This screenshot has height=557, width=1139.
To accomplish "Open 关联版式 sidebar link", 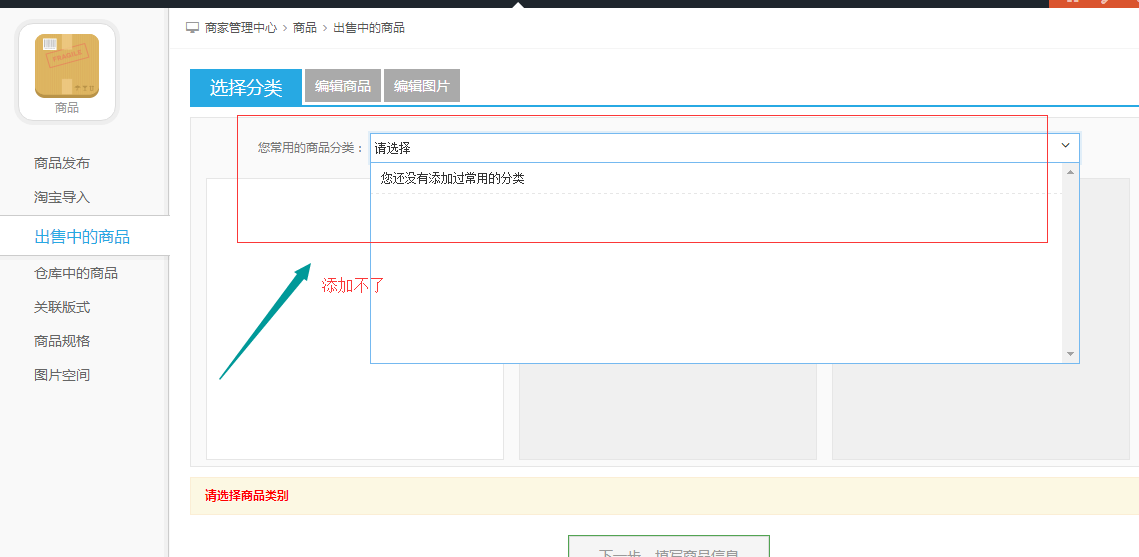I will tap(62, 307).
